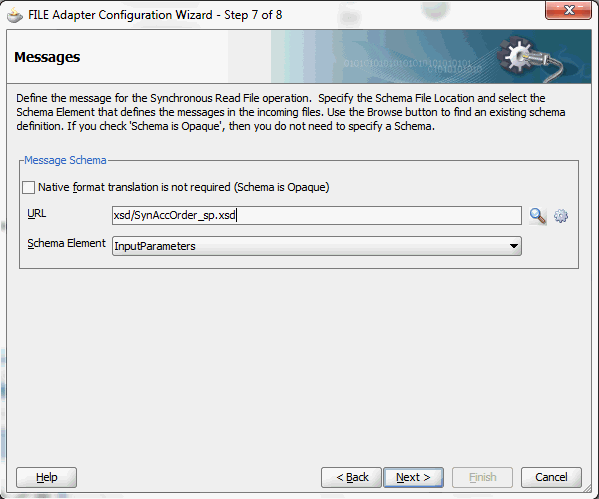The height and width of the screenshot is (499, 599).
Task: Open the Help button
Action: tap(46, 477)
